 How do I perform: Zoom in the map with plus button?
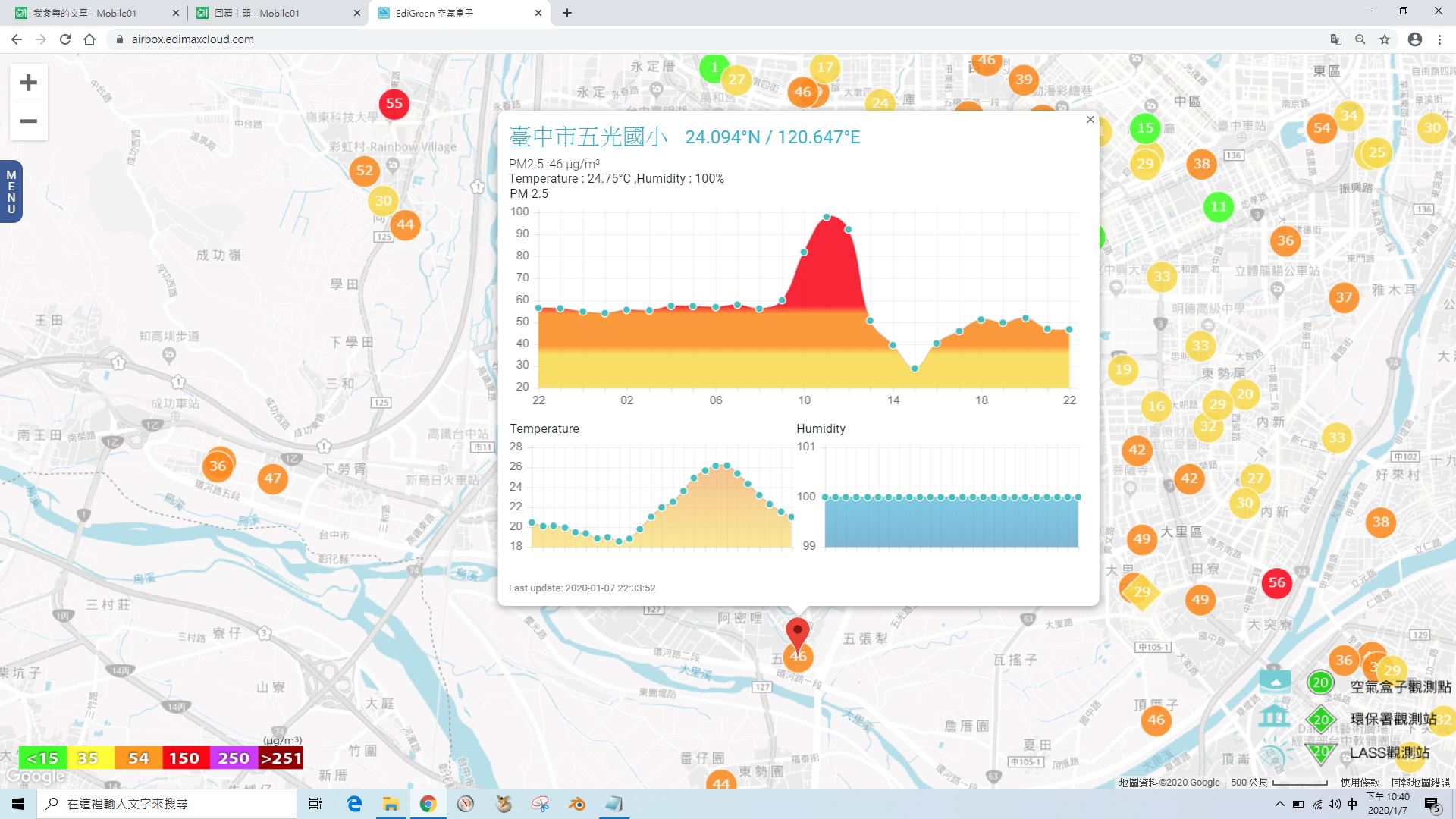28,83
